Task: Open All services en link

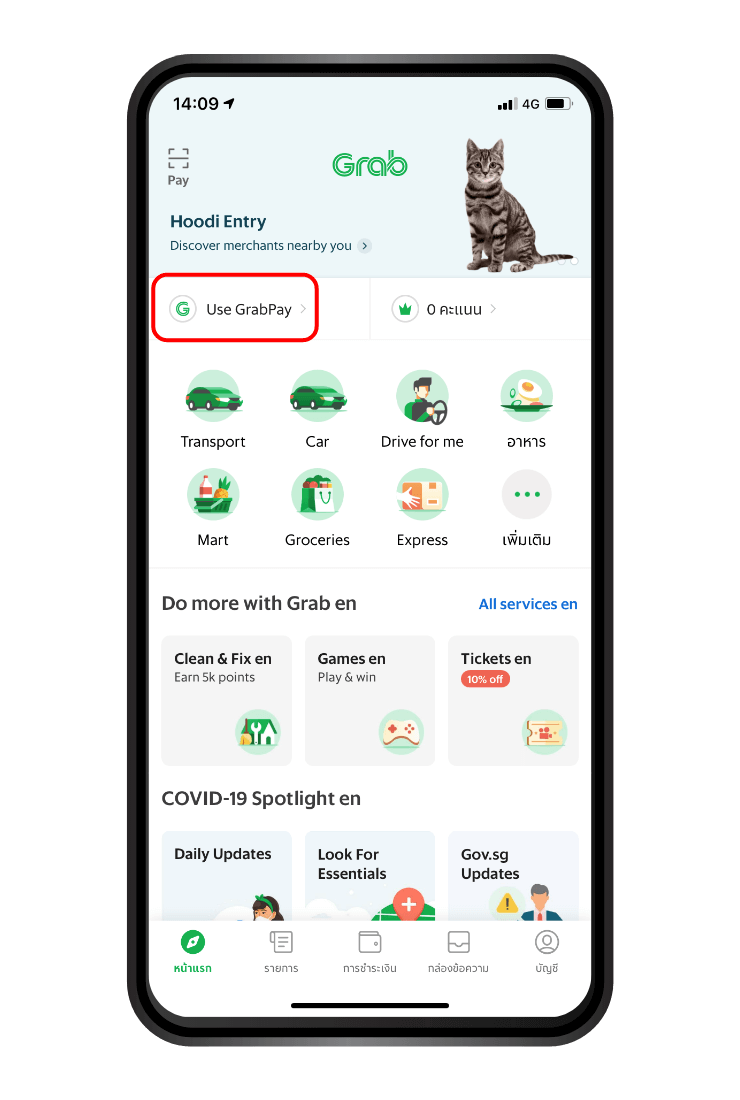Action: tap(527, 604)
